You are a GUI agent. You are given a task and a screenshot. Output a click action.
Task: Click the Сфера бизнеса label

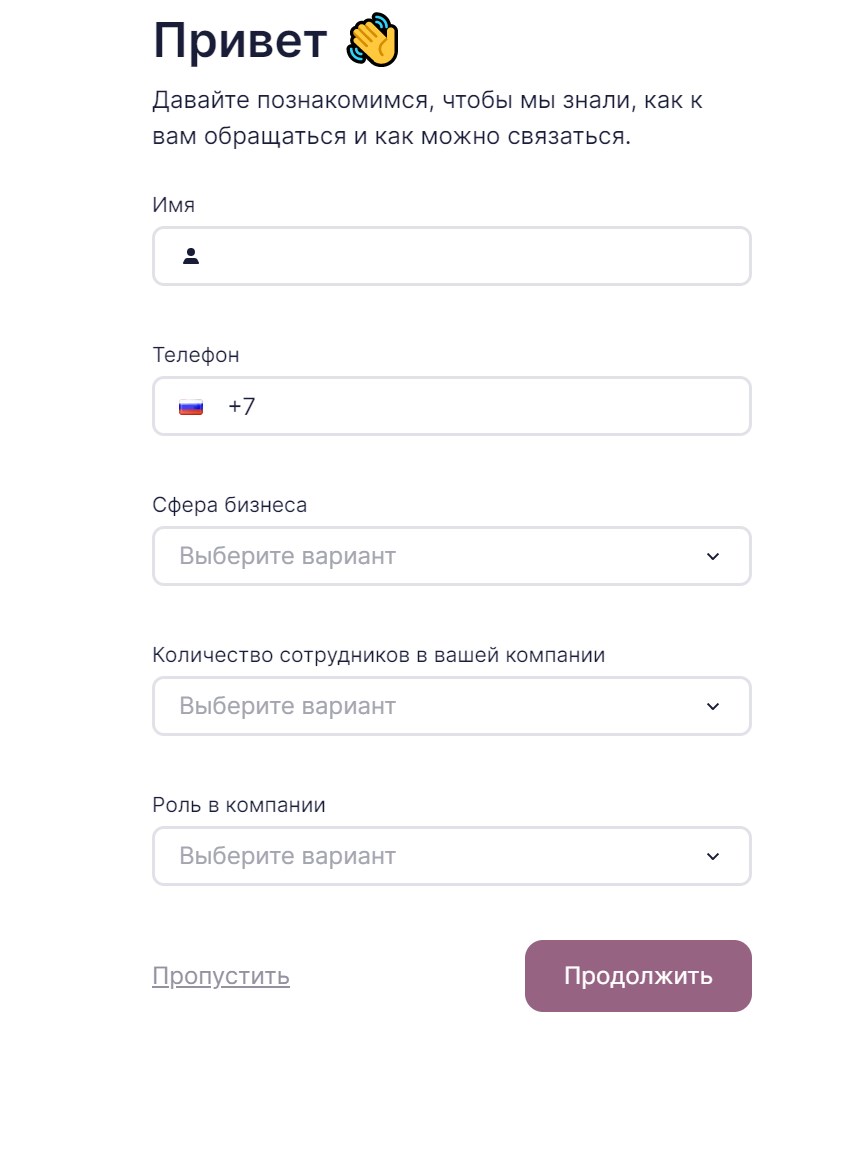(230, 505)
